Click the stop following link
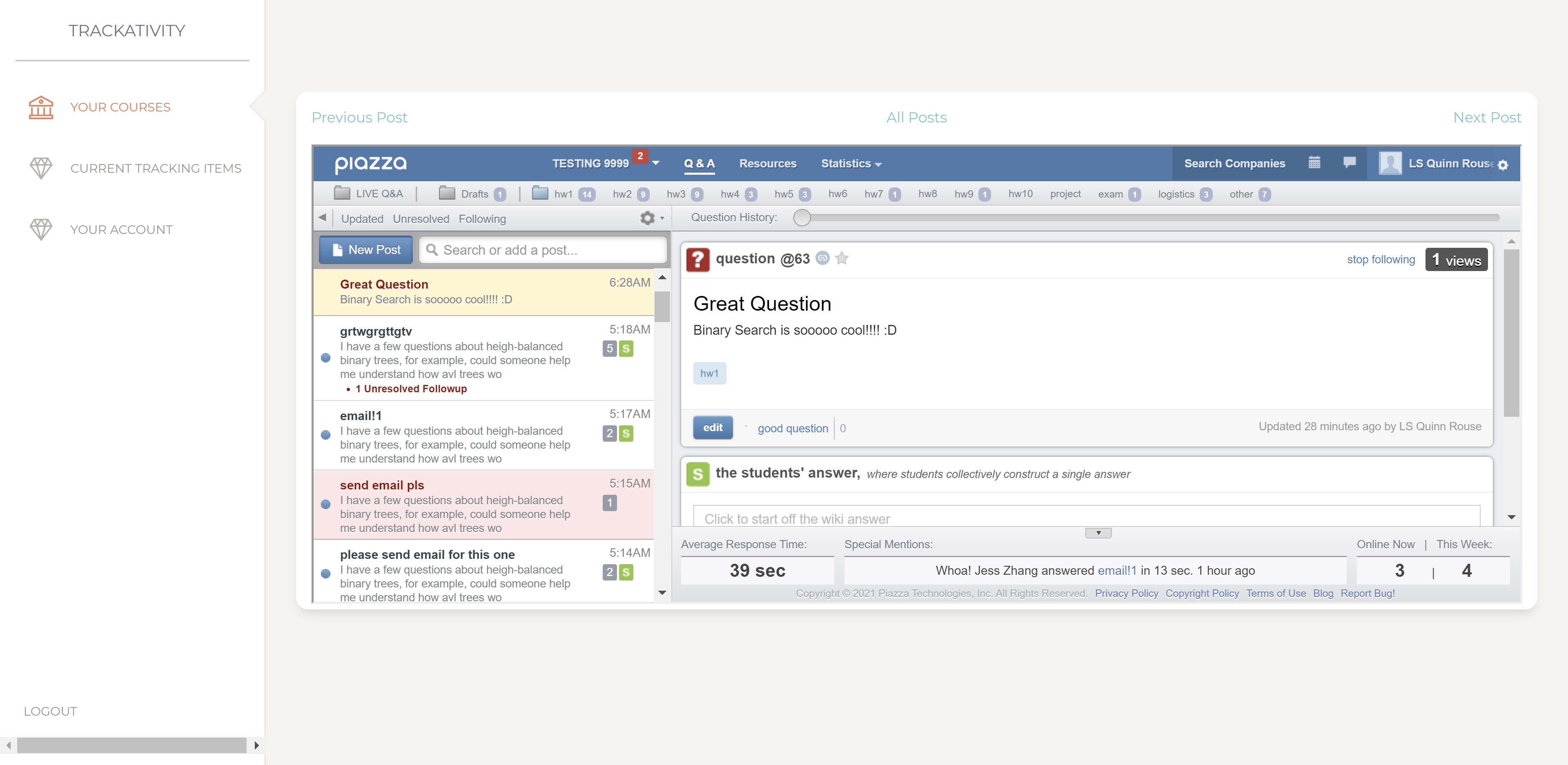 (x=1380, y=259)
